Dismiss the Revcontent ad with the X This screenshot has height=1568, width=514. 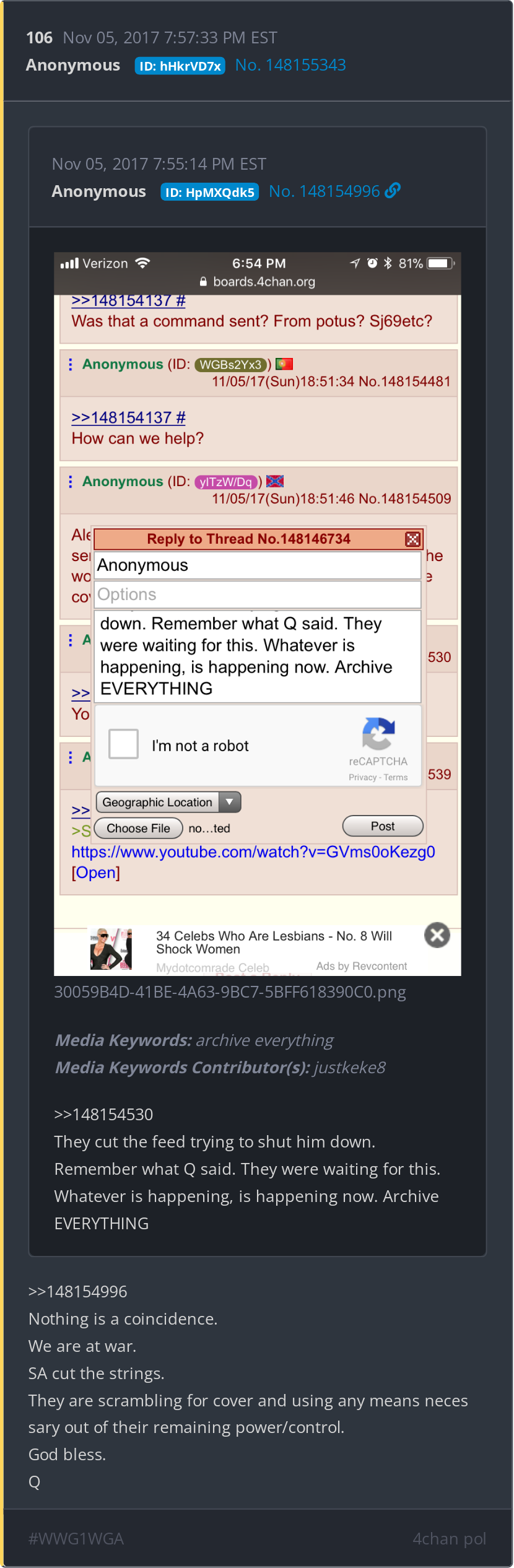[x=437, y=935]
